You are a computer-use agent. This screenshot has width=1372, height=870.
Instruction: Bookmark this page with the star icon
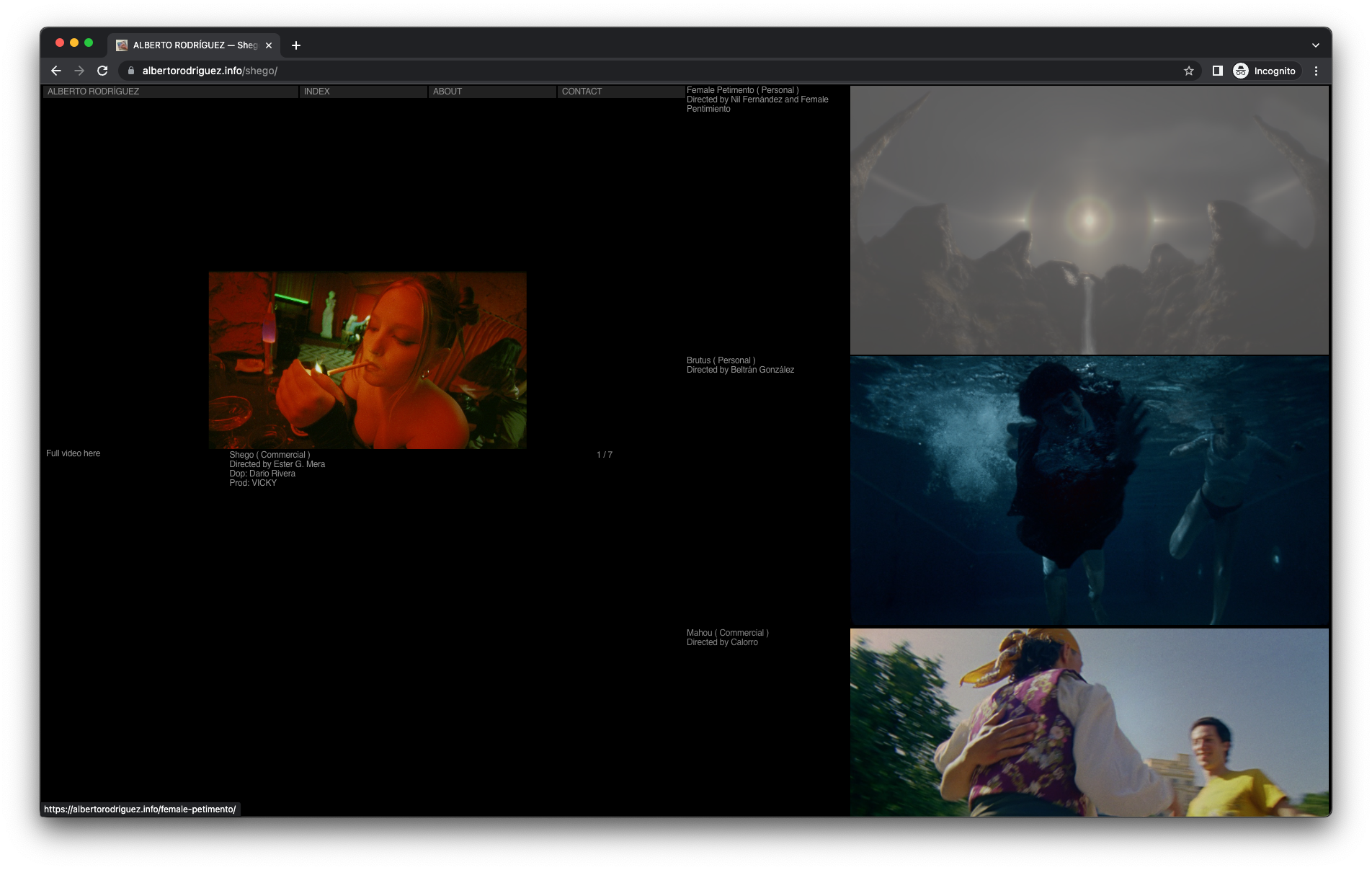pos(1189,71)
